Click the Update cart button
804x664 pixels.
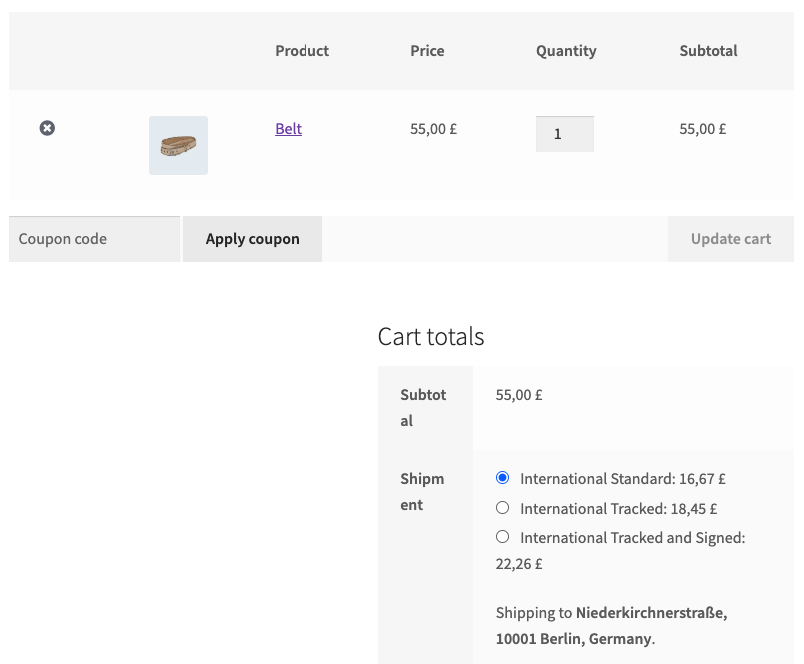click(x=730, y=238)
